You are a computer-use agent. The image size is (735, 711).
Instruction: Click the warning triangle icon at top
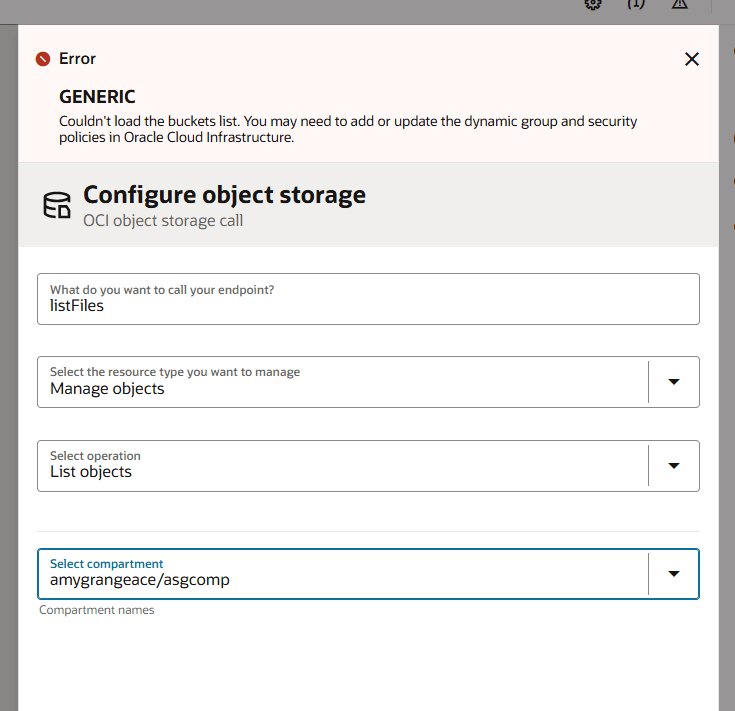pyautogui.click(x=680, y=4)
